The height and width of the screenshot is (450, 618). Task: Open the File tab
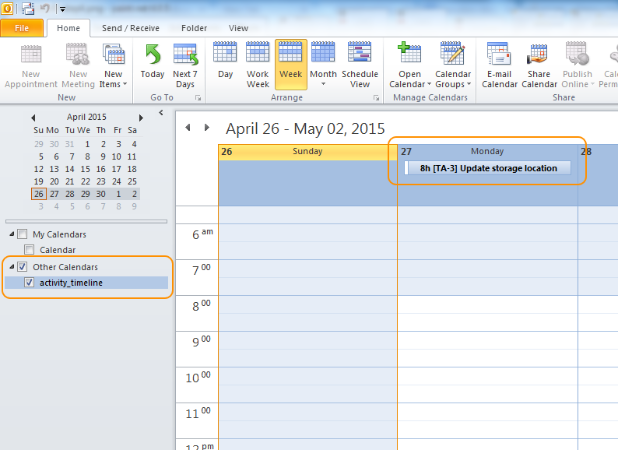(22, 29)
